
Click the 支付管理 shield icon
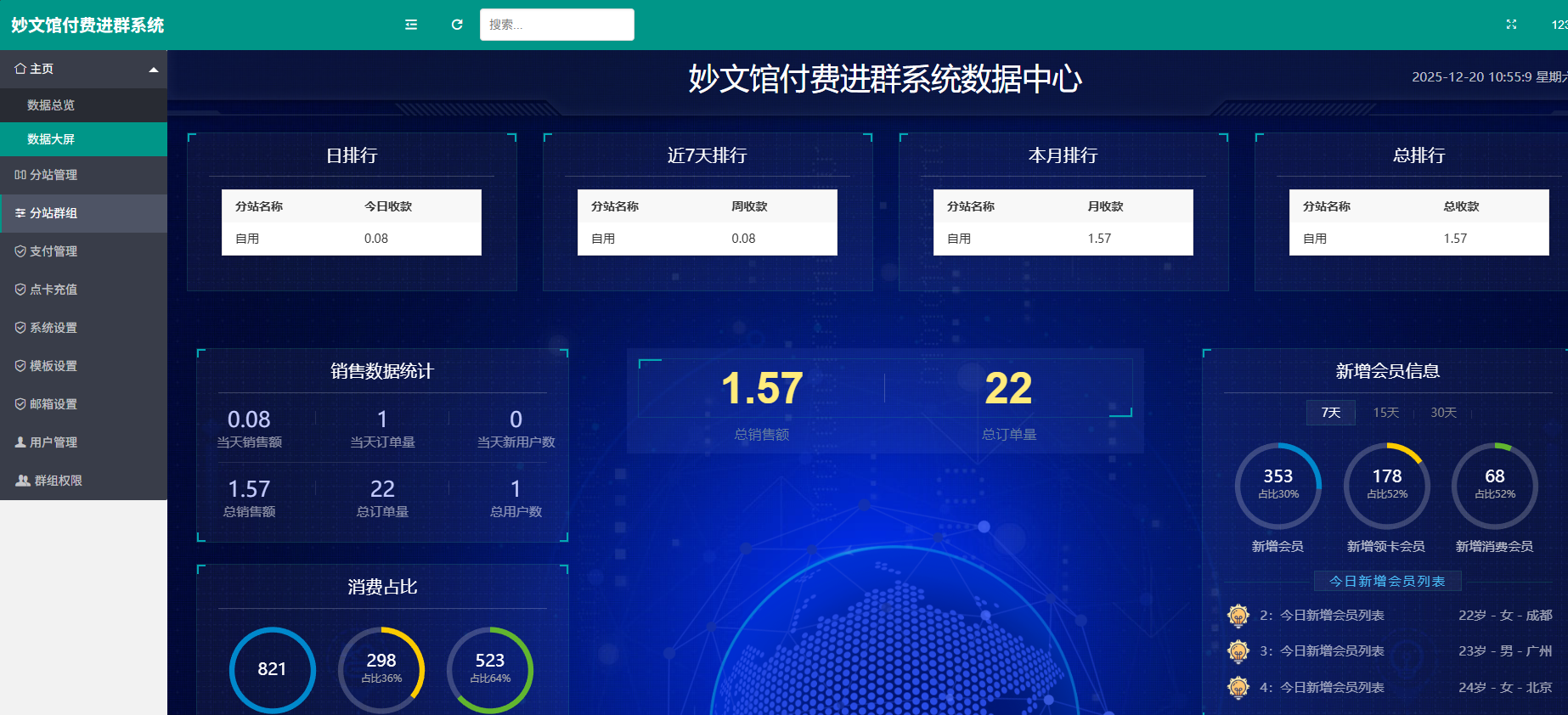click(20, 251)
